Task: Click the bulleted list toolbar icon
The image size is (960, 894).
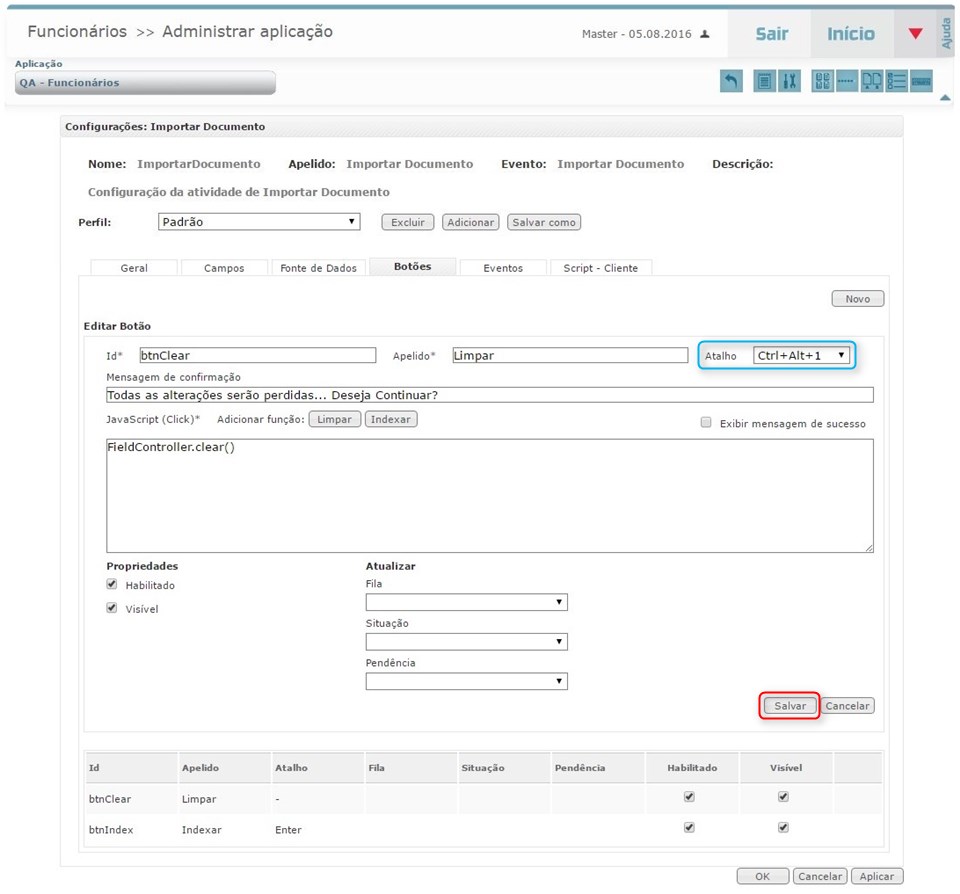Action: (x=897, y=82)
